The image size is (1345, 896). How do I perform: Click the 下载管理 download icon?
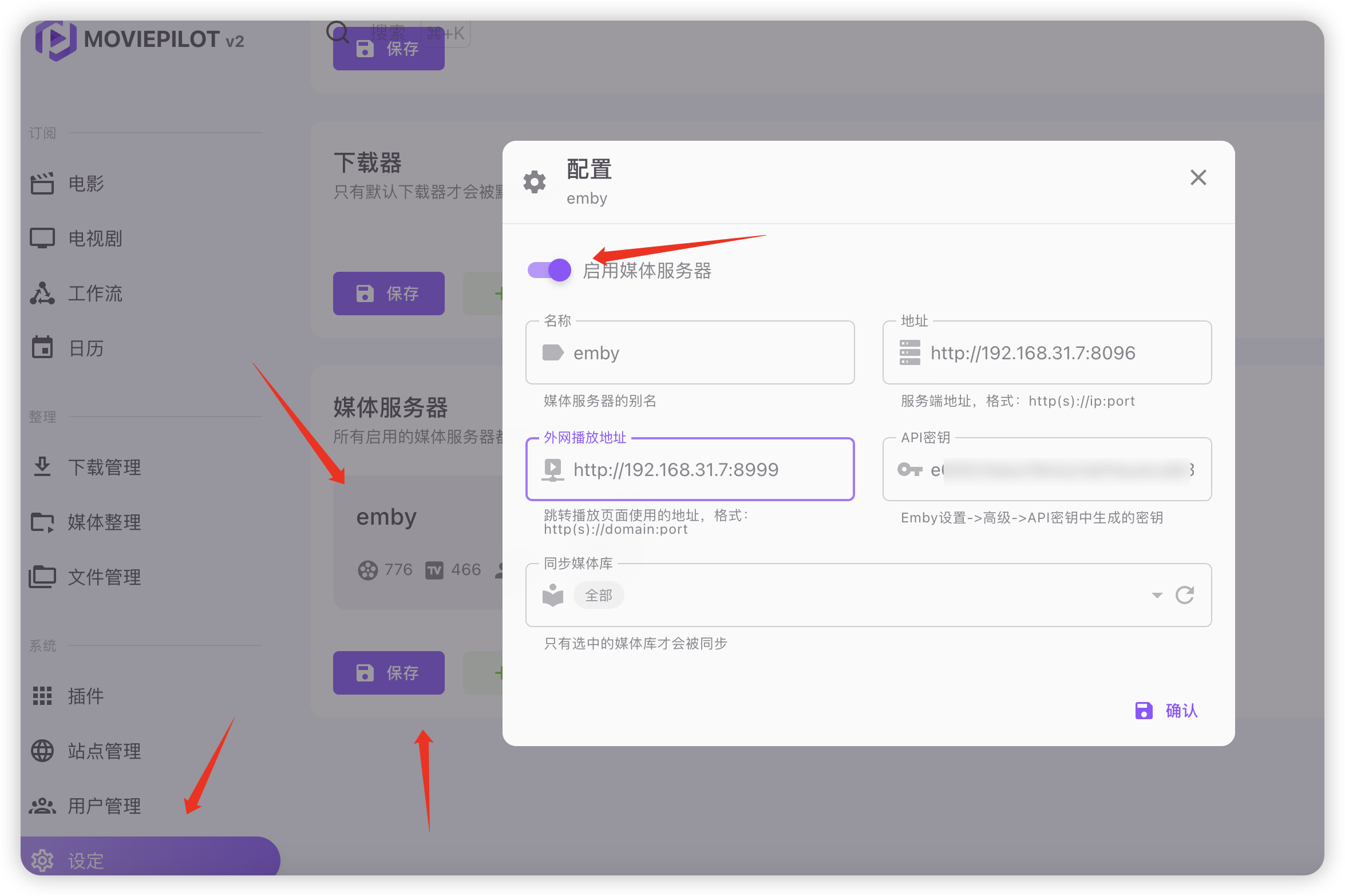click(x=42, y=467)
